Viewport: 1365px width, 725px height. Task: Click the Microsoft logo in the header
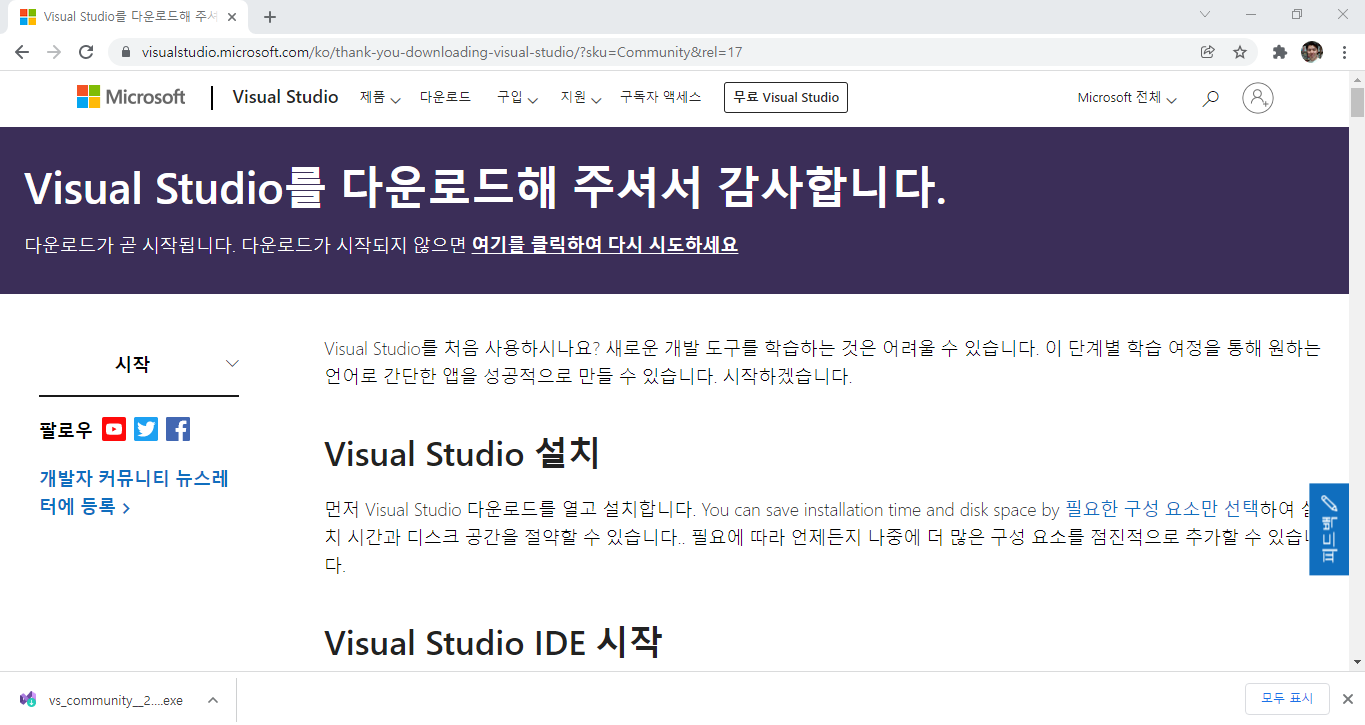(x=130, y=97)
